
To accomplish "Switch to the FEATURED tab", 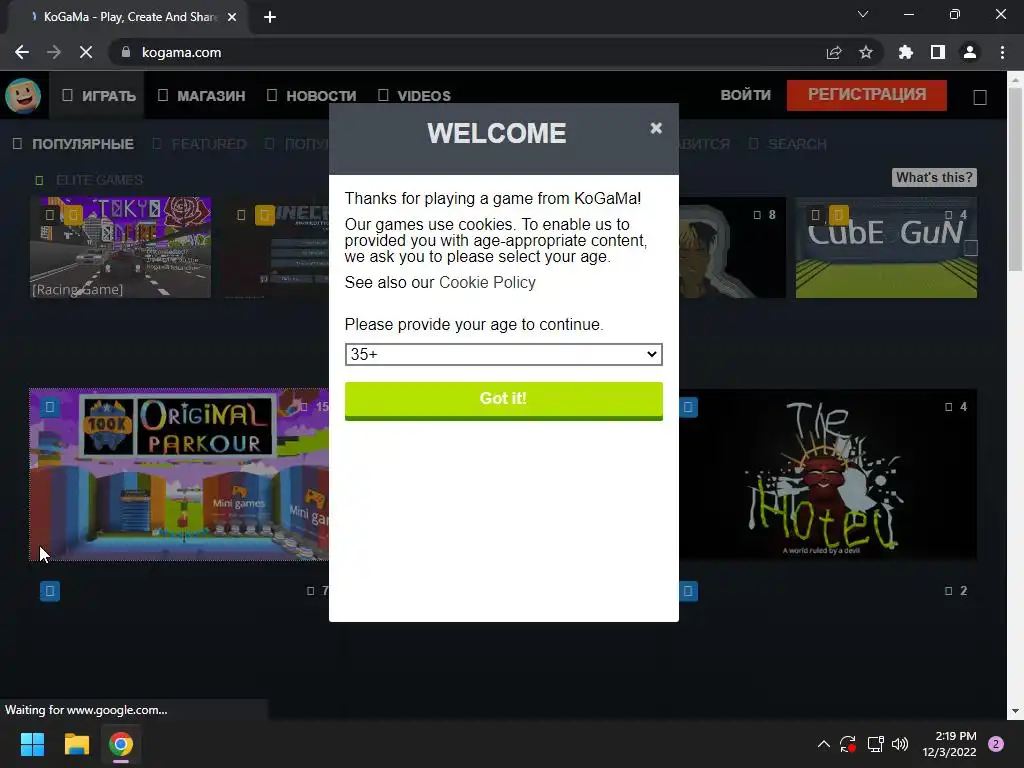I will click(x=199, y=144).
